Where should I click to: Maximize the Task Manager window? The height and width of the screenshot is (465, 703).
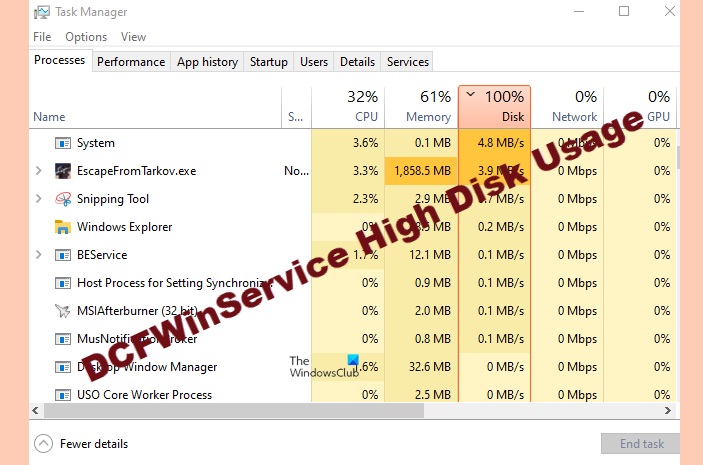point(624,11)
